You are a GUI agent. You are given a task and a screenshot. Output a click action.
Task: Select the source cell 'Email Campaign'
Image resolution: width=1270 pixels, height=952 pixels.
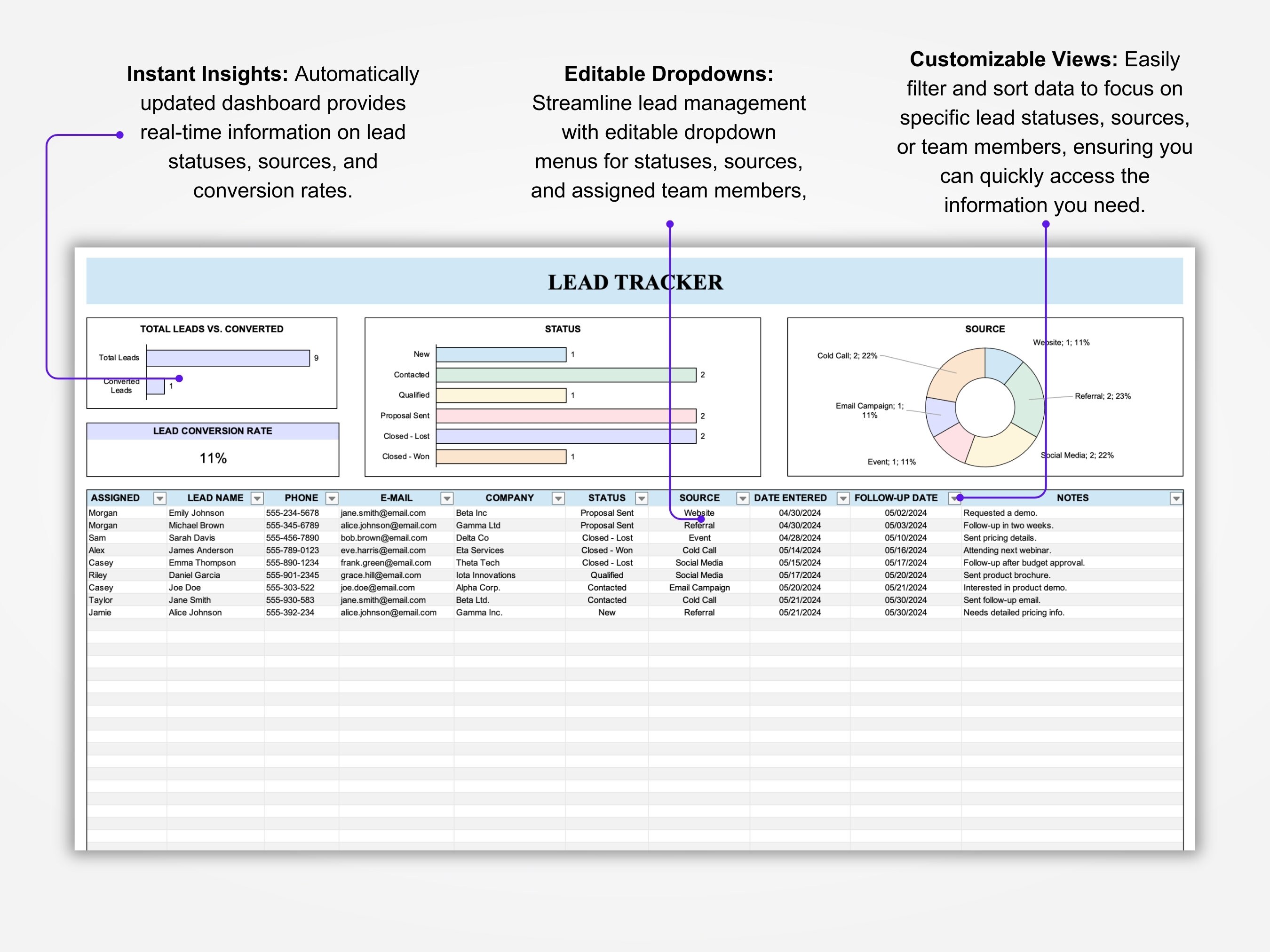pos(699,588)
